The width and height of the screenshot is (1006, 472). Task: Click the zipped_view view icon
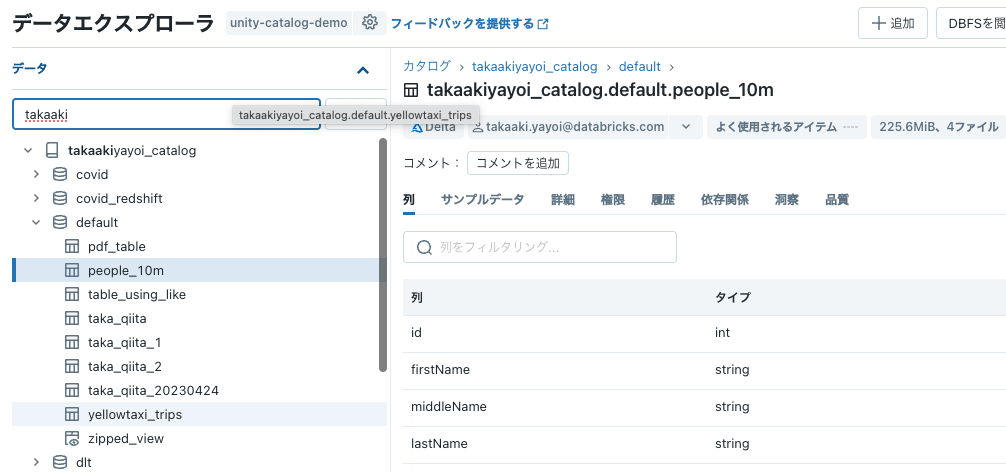(72, 439)
